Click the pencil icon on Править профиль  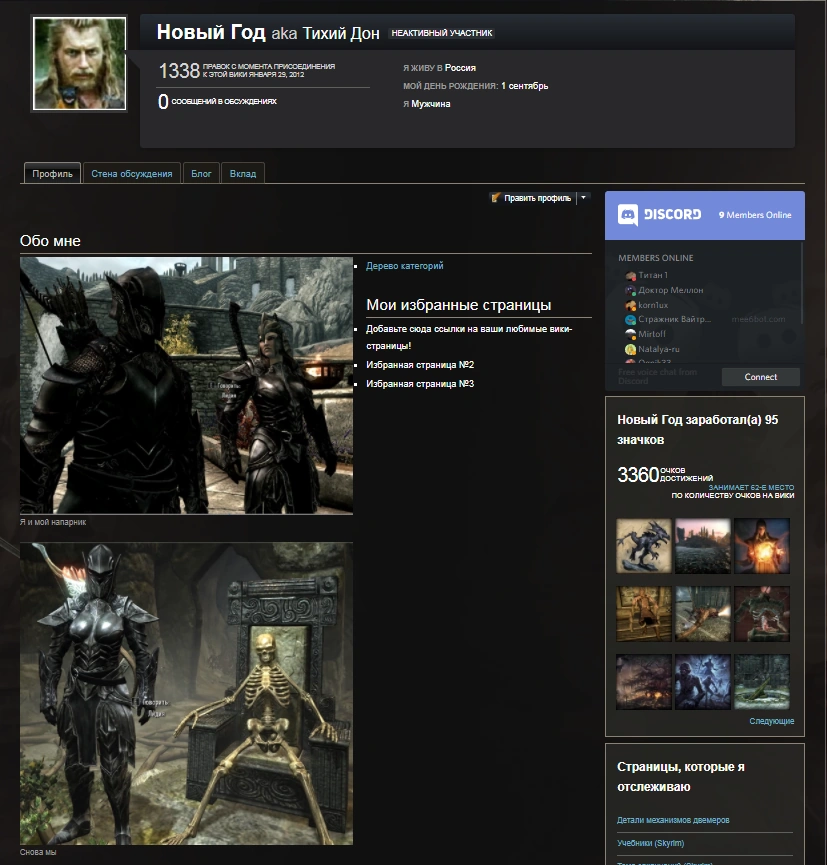495,197
